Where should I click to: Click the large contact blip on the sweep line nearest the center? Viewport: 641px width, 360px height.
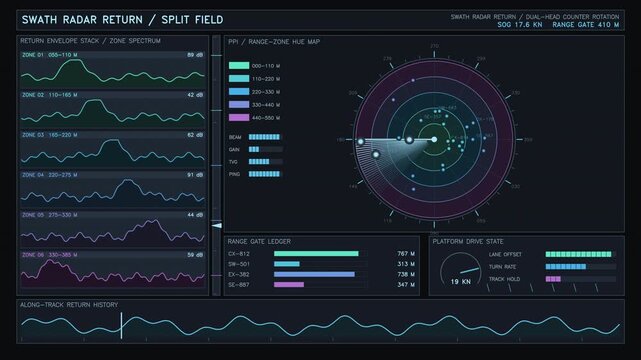[x=409, y=140]
